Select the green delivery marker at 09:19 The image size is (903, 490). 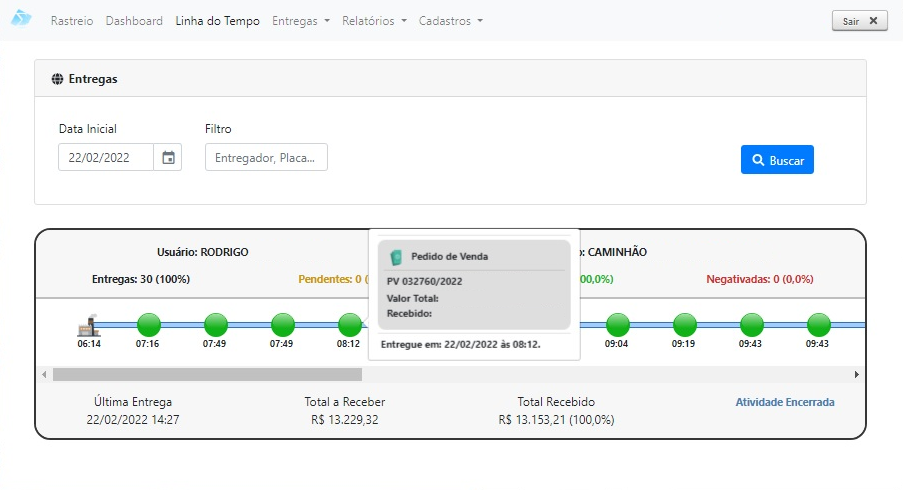point(684,324)
